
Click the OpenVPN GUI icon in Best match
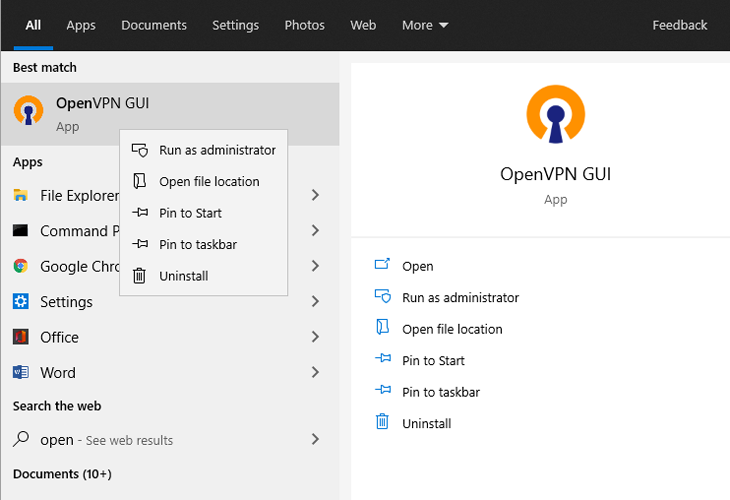click(x=28, y=111)
